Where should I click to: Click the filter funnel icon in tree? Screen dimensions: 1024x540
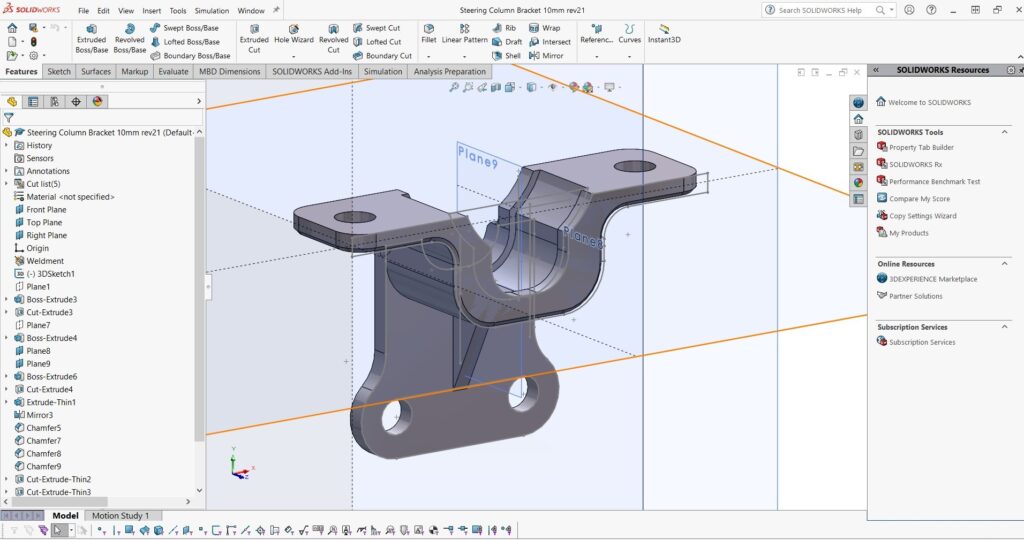8,118
